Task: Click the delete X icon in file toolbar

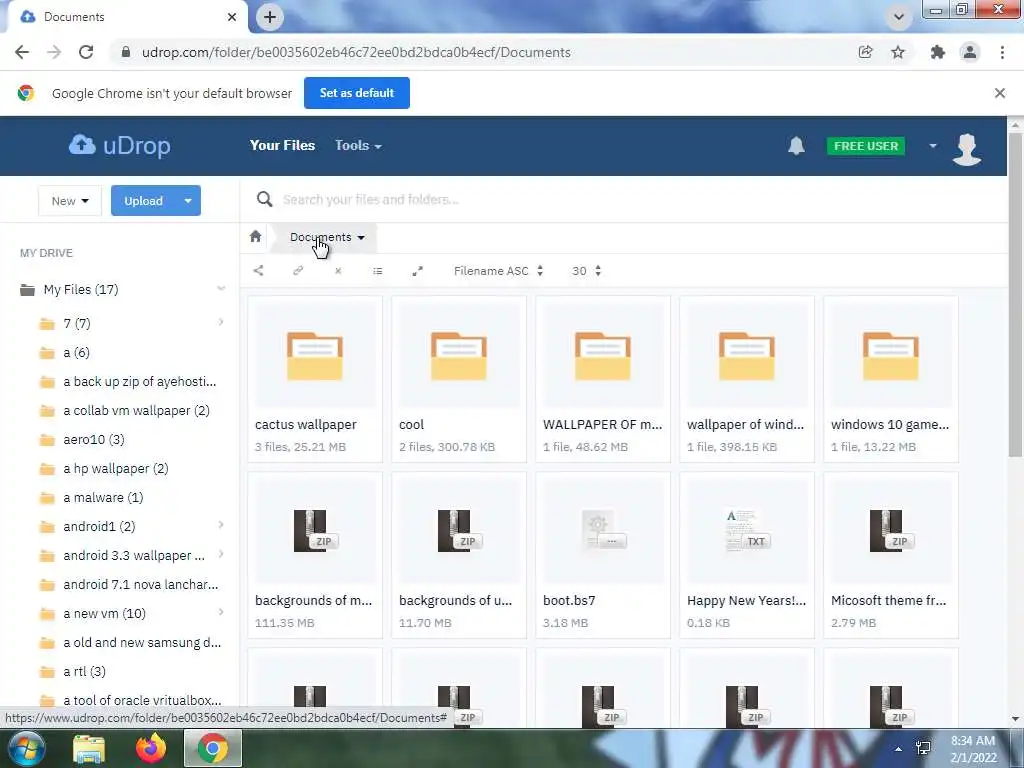Action: click(x=338, y=271)
